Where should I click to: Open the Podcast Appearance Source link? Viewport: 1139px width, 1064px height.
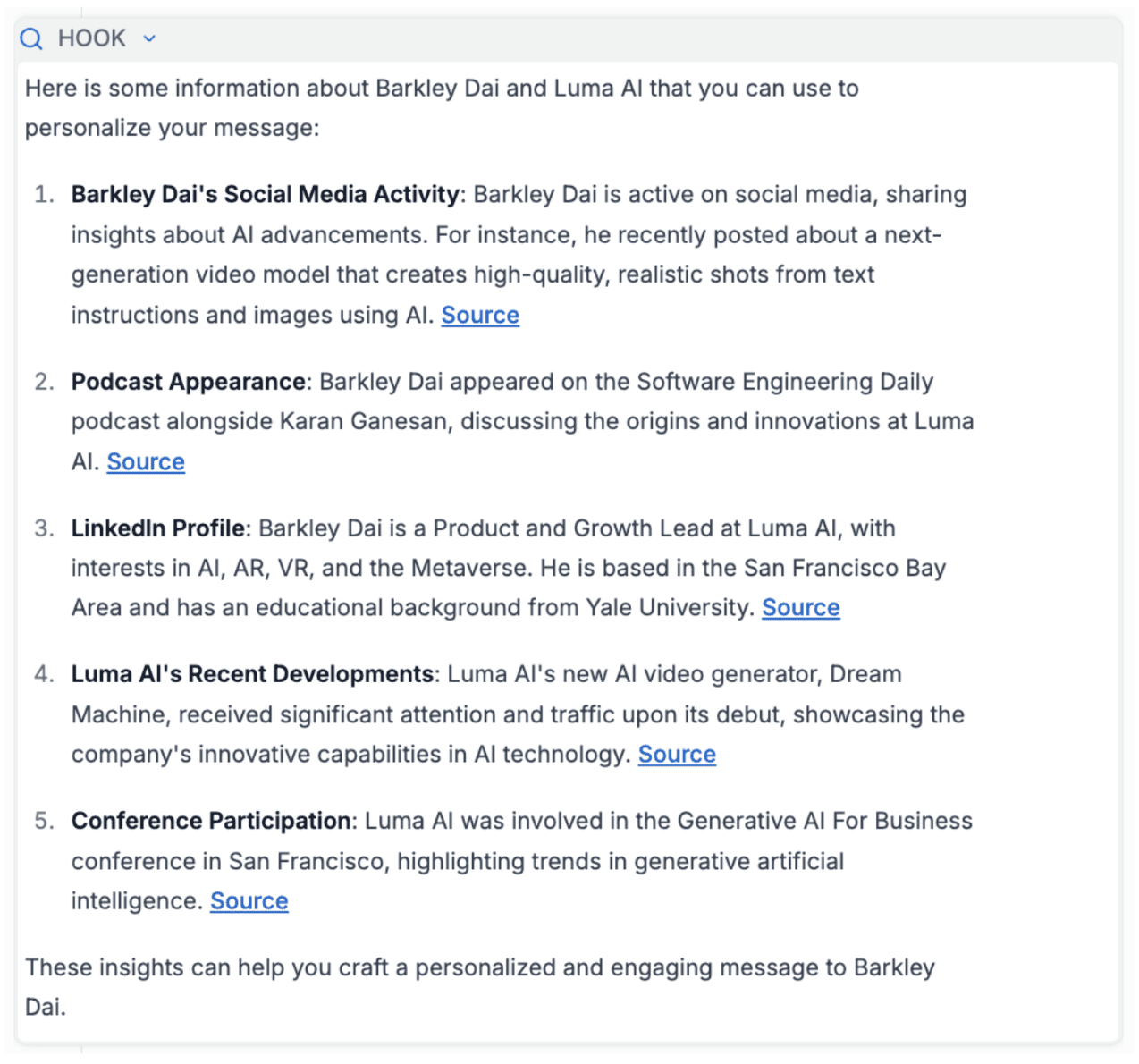pyautogui.click(x=146, y=462)
